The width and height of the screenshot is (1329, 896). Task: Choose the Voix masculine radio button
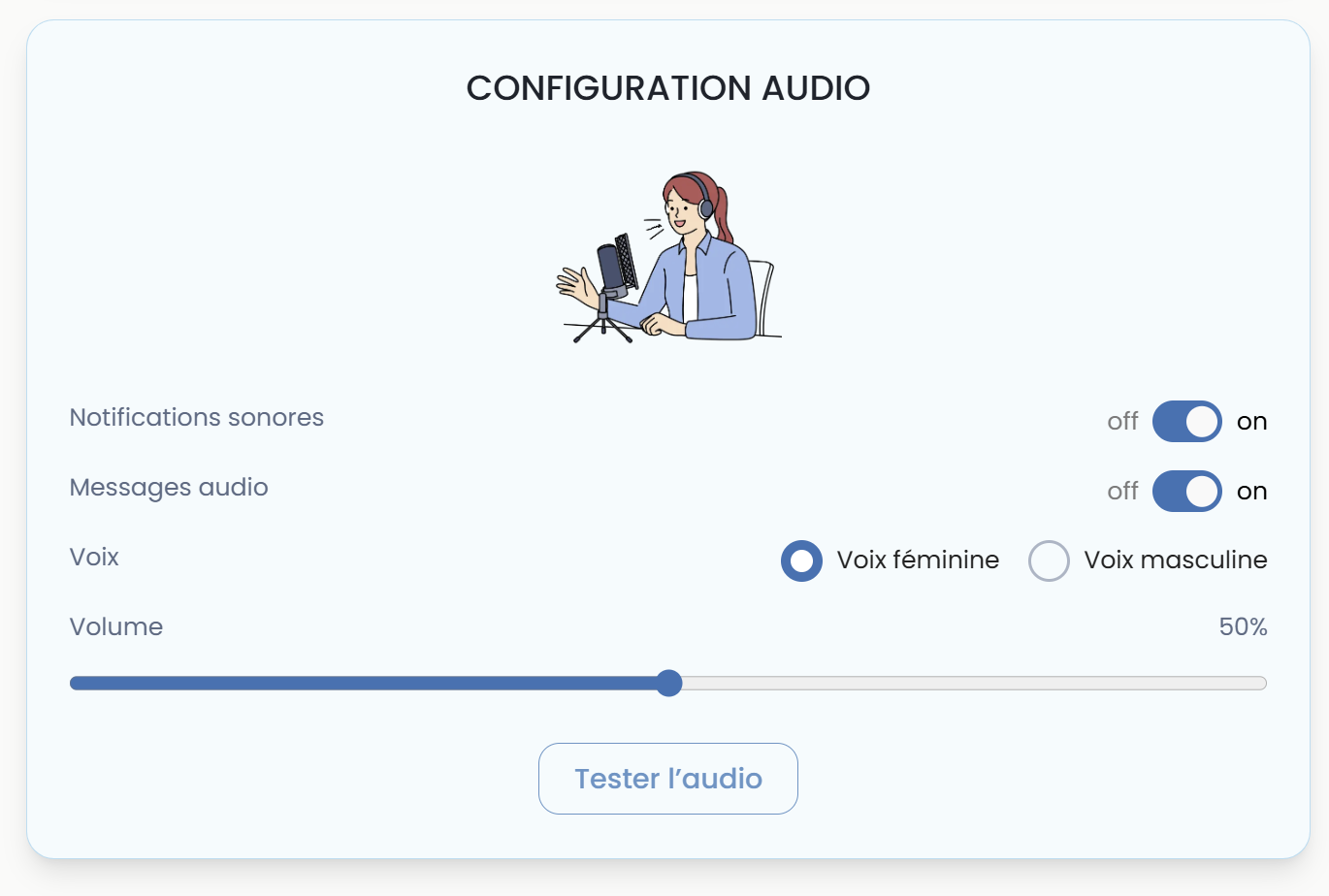click(1049, 560)
